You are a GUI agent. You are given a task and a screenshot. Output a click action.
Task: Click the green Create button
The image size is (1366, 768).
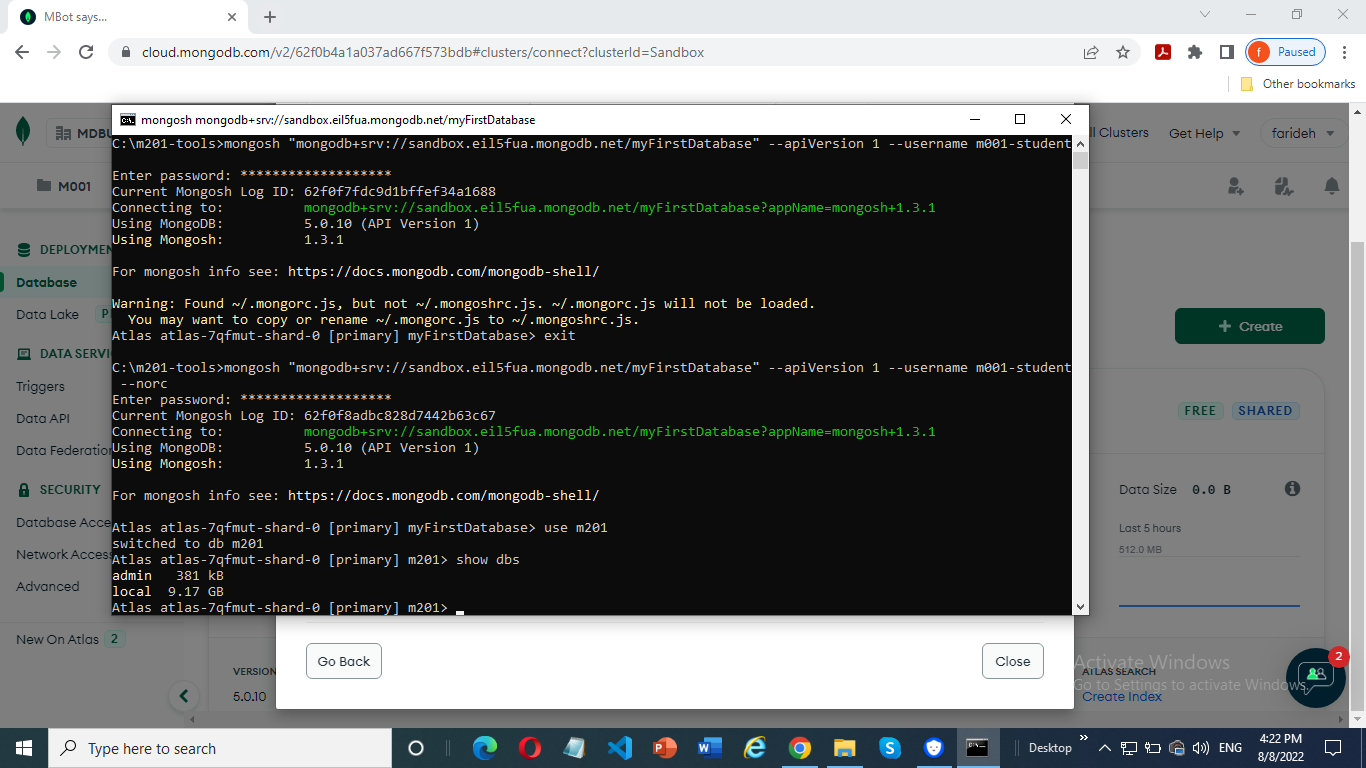[1249, 326]
